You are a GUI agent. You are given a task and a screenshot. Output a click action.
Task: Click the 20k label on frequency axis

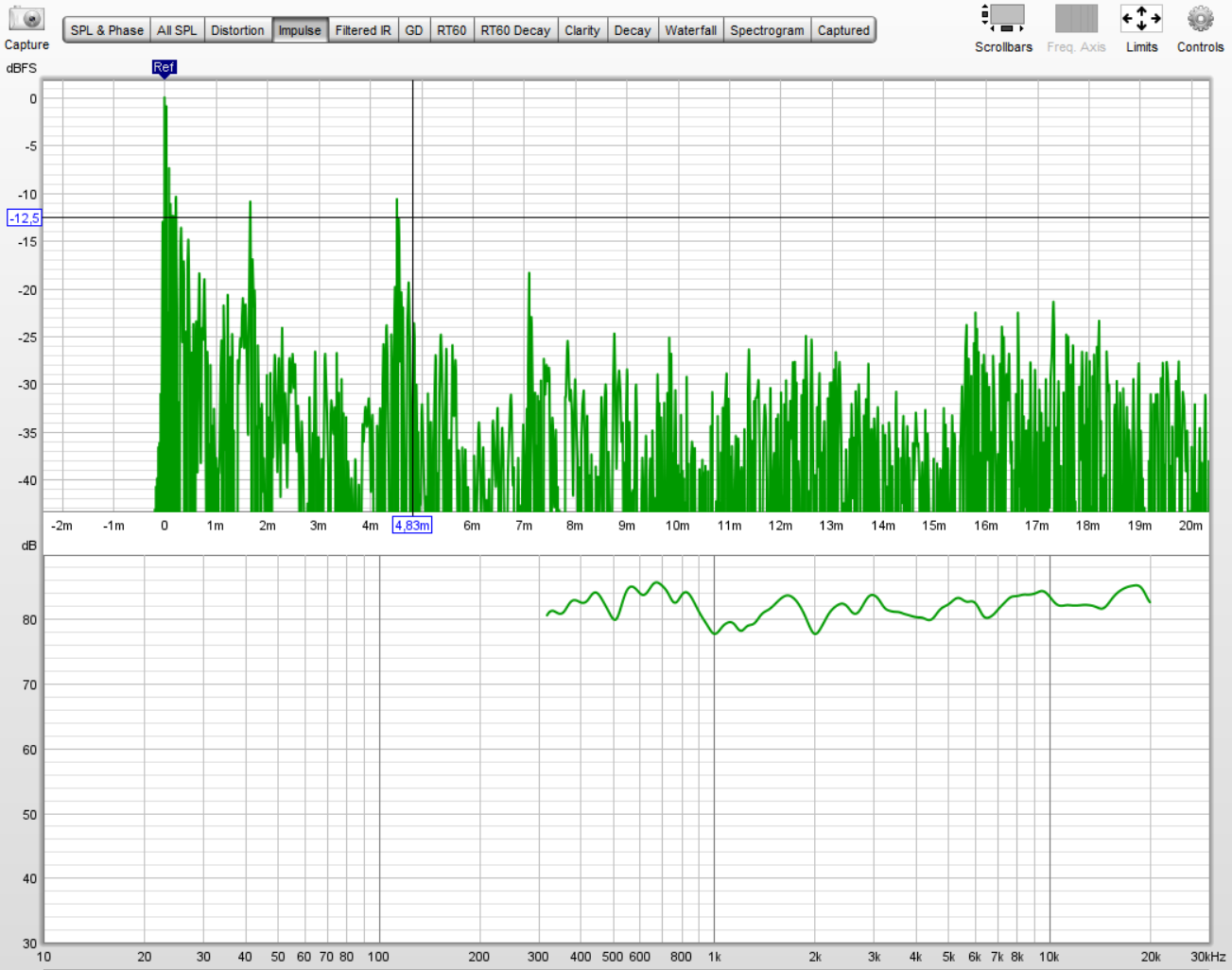click(1151, 957)
